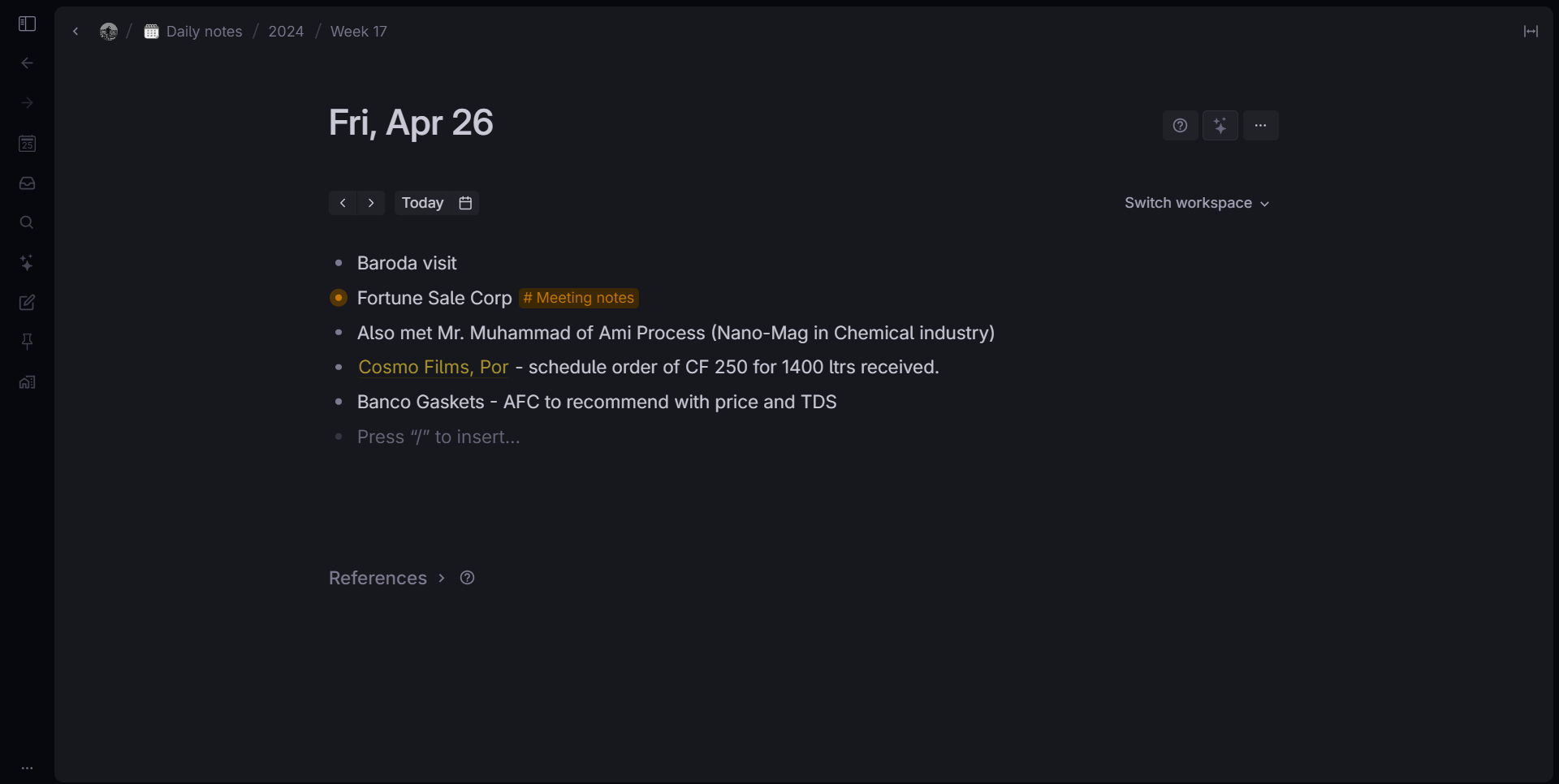1559x784 pixels.
Task: Go forward with the sidebar right arrow
Action: pos(27,103)
